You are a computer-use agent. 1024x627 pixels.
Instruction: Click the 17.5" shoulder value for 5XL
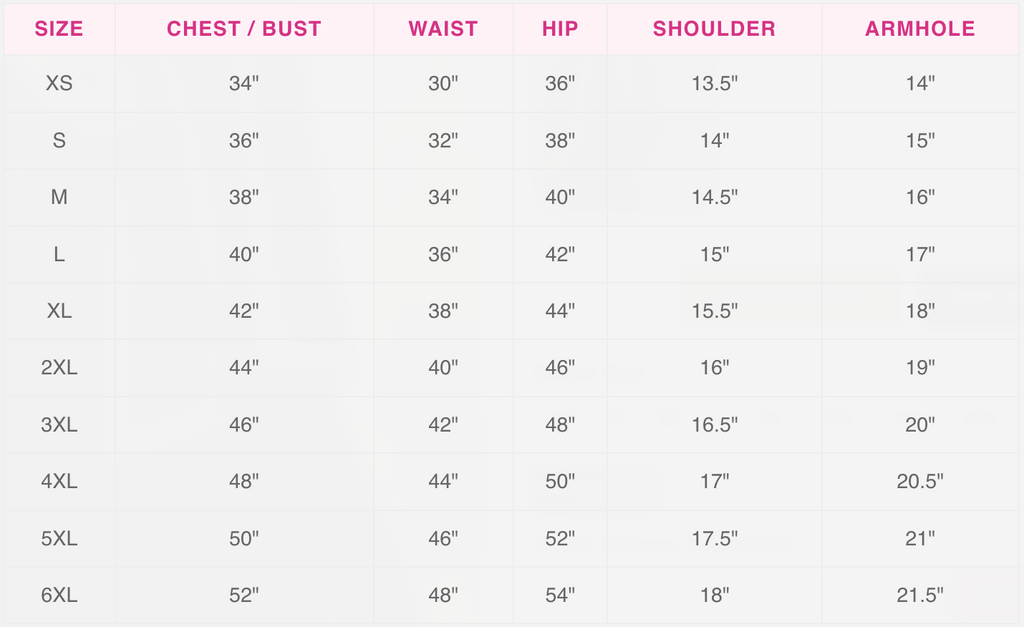(x=714, y=539)
